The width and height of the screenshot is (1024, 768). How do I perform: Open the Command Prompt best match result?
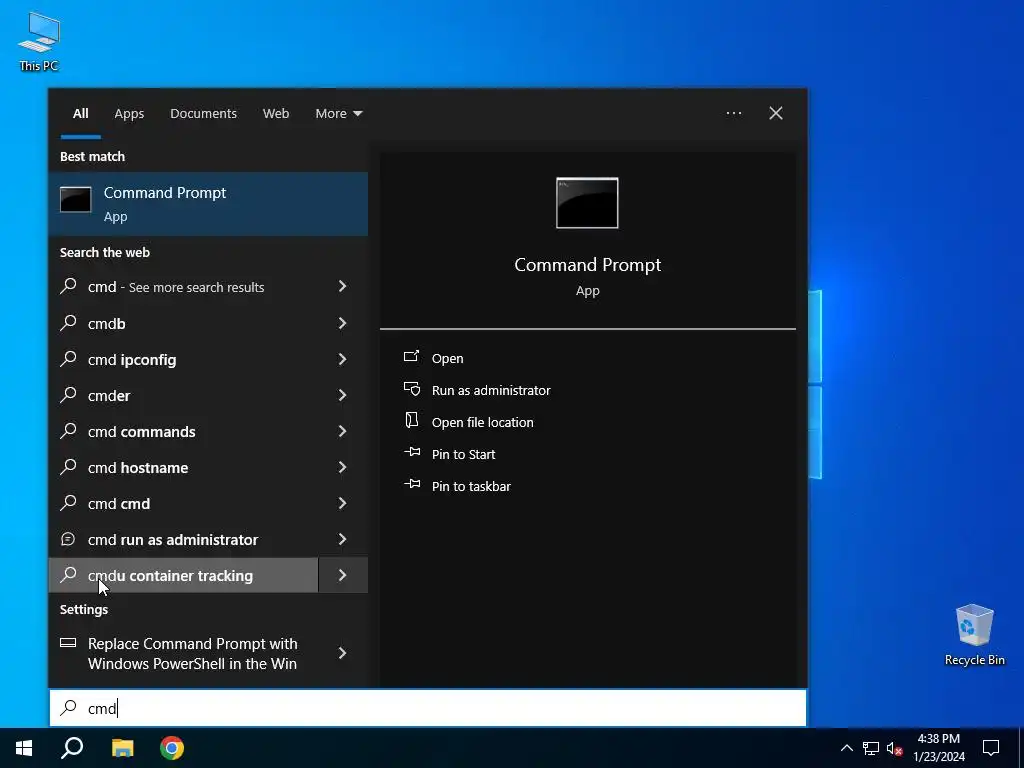point(208,204)
